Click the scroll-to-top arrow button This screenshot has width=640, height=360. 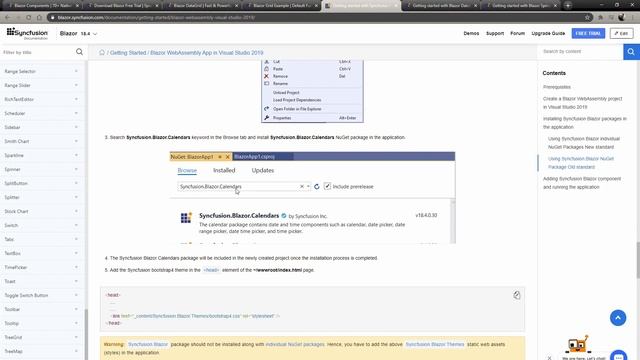[618, 318]
